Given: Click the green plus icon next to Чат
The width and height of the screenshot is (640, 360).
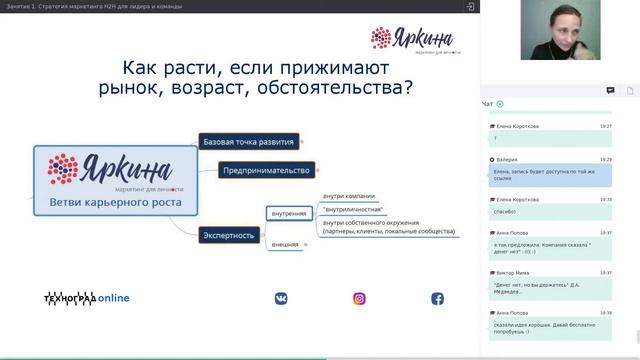Looking at the screenshot, I should [500, 104].
